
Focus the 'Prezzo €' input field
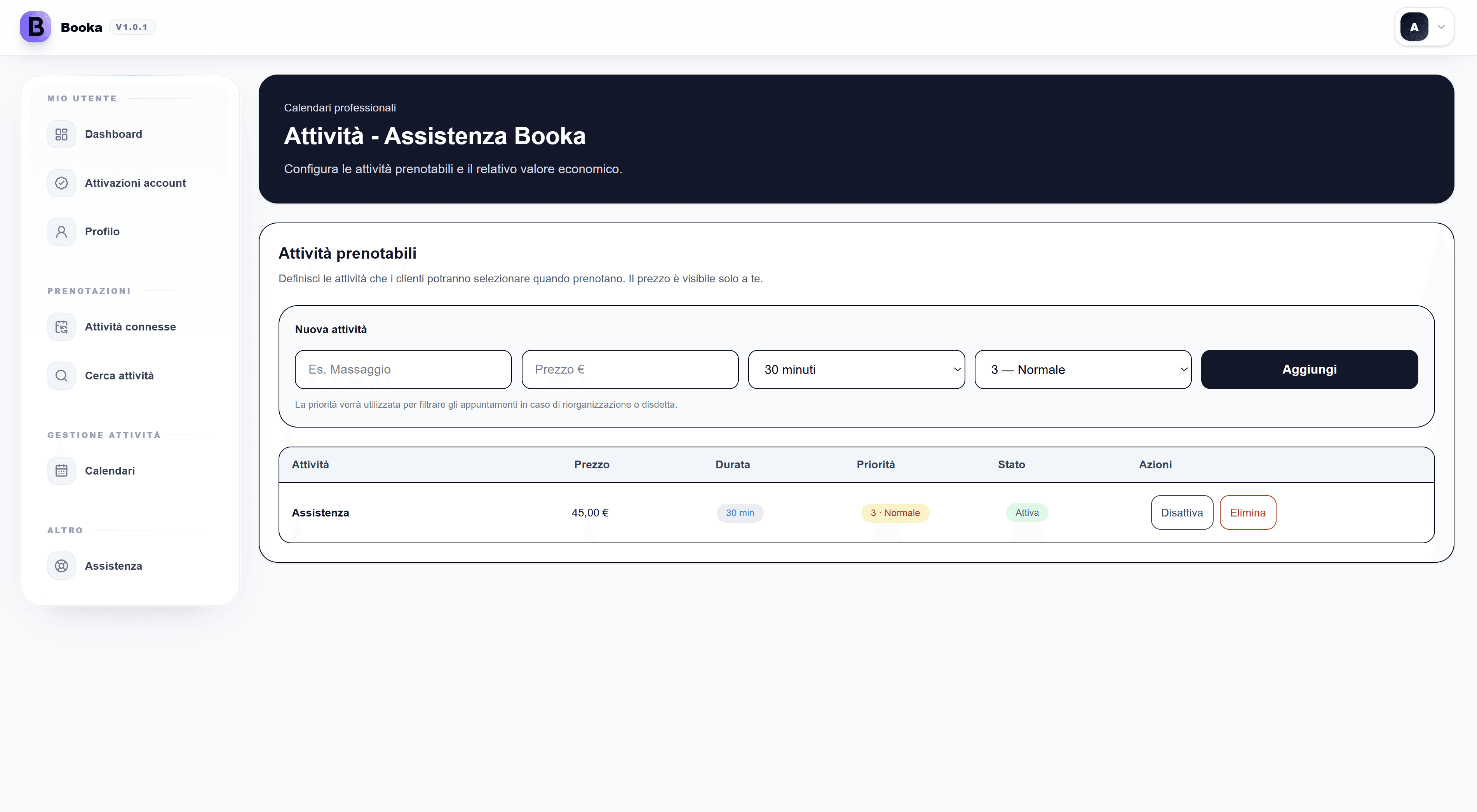click(x=630, y=370)
